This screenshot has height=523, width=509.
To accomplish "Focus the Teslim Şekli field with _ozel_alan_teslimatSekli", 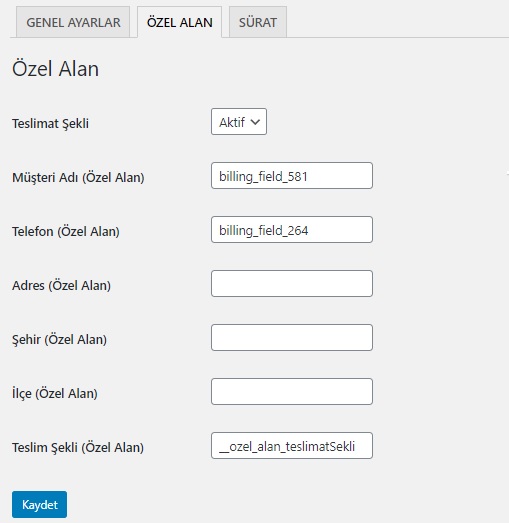I will 292,446.
